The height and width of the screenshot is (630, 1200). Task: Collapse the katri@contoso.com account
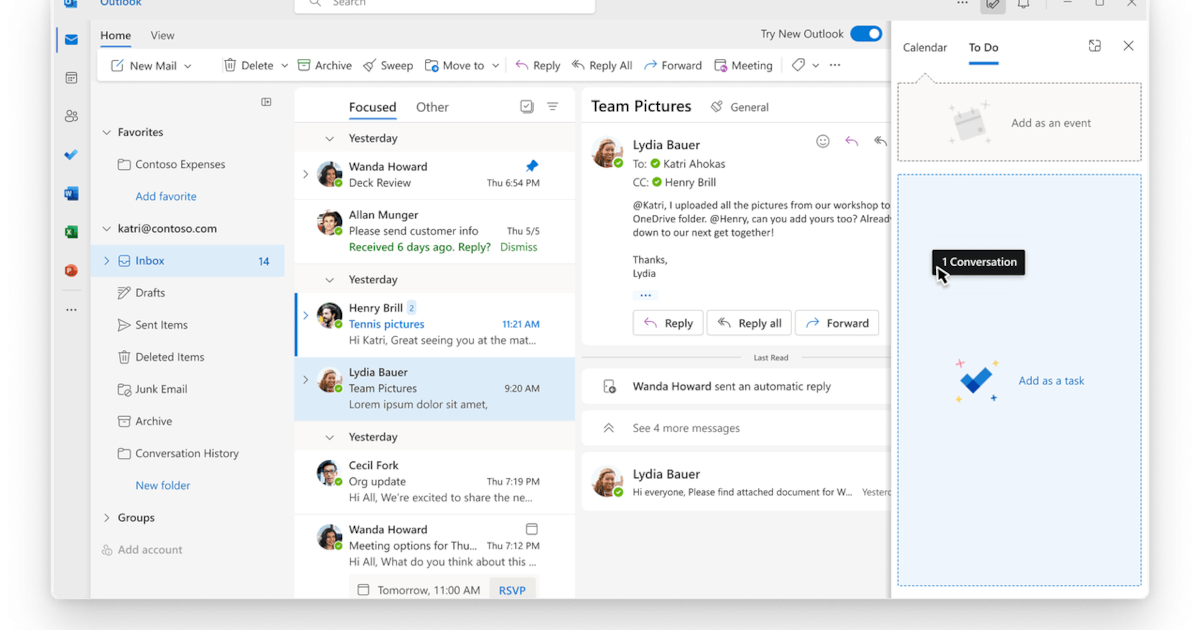(107, 229)
